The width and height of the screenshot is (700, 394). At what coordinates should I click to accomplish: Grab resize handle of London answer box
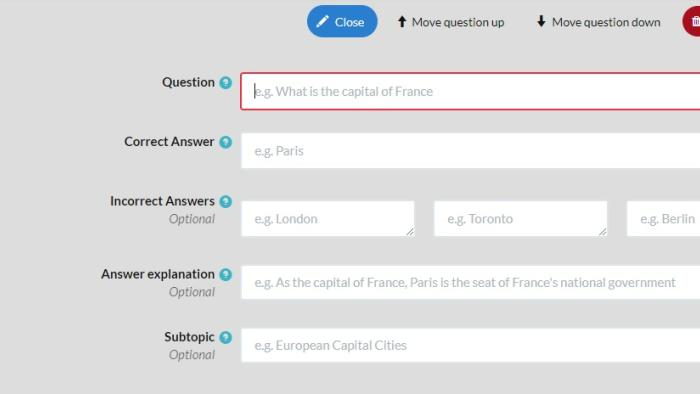point(410,232)
